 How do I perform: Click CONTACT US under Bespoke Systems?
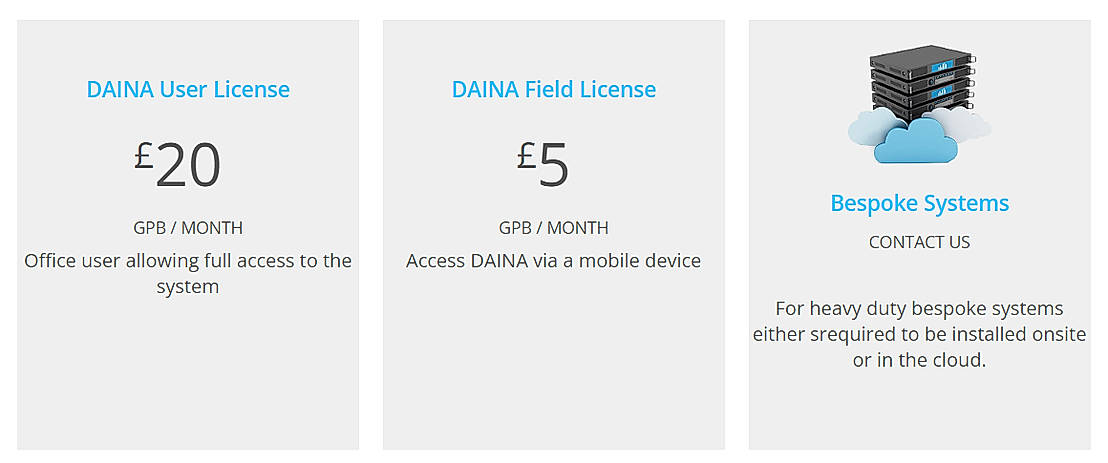pyautogui.click(x=919, y=242)
